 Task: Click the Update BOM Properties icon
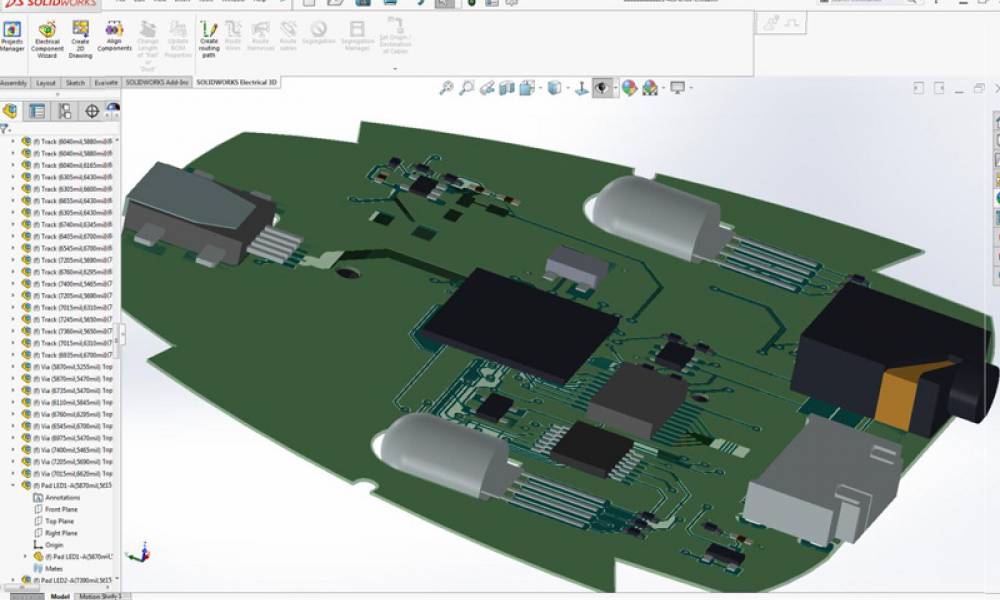[x=178, y=40]
